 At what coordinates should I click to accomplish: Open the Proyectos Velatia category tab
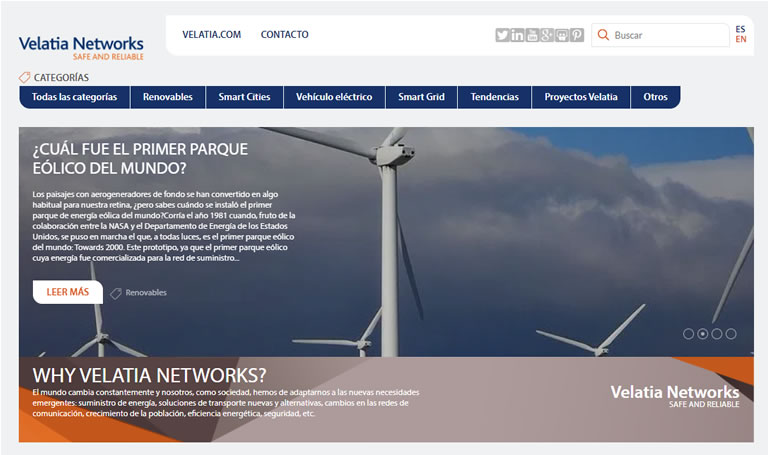click(581, 97)
